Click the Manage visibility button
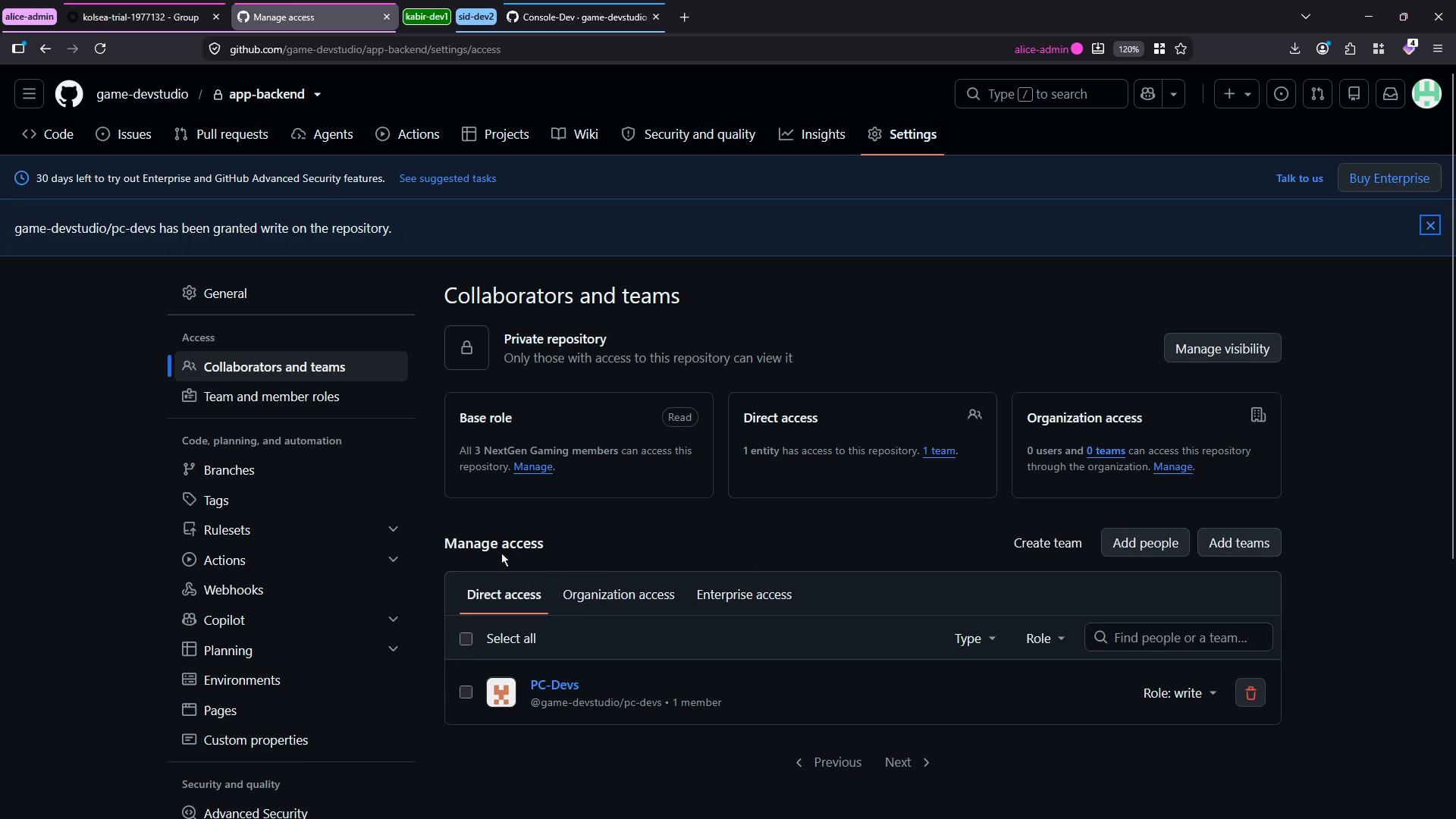Image resolution: width=1456 pixels, height=819 pixels. [x=1222, y=349]
